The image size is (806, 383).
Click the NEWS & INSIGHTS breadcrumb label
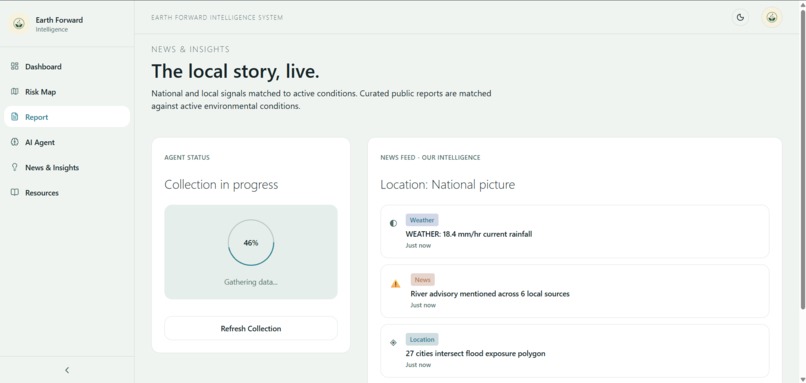point(190,49)
